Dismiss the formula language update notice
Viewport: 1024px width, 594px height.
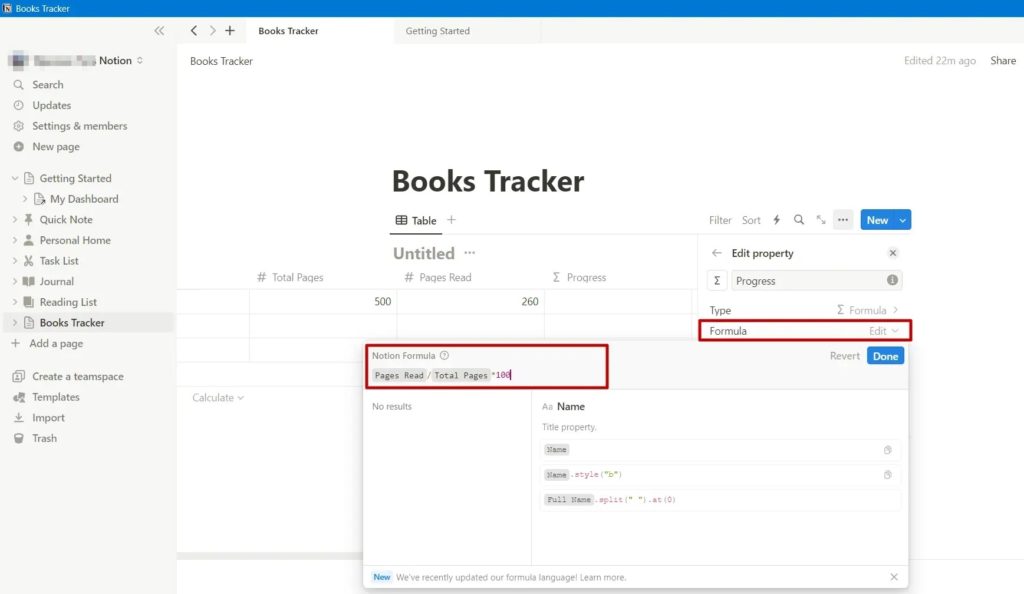(894, 577)
